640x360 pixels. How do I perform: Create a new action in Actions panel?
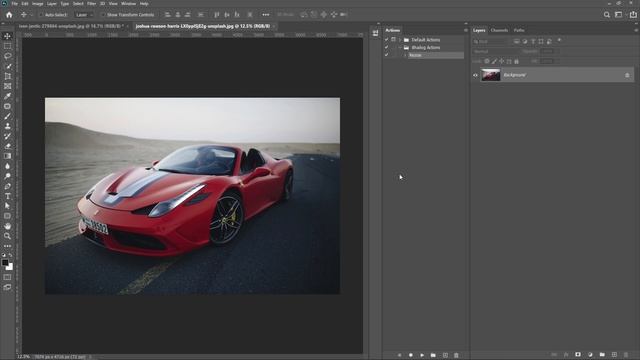445,355
